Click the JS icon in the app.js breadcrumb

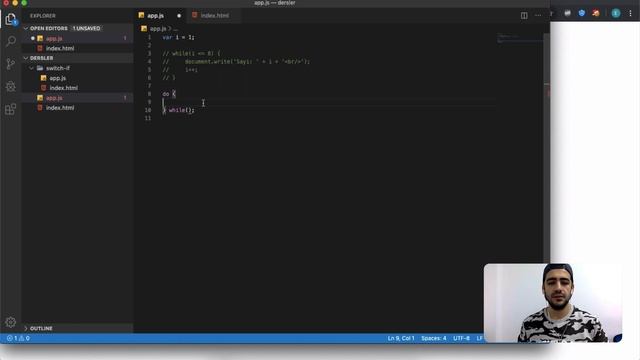144,29
